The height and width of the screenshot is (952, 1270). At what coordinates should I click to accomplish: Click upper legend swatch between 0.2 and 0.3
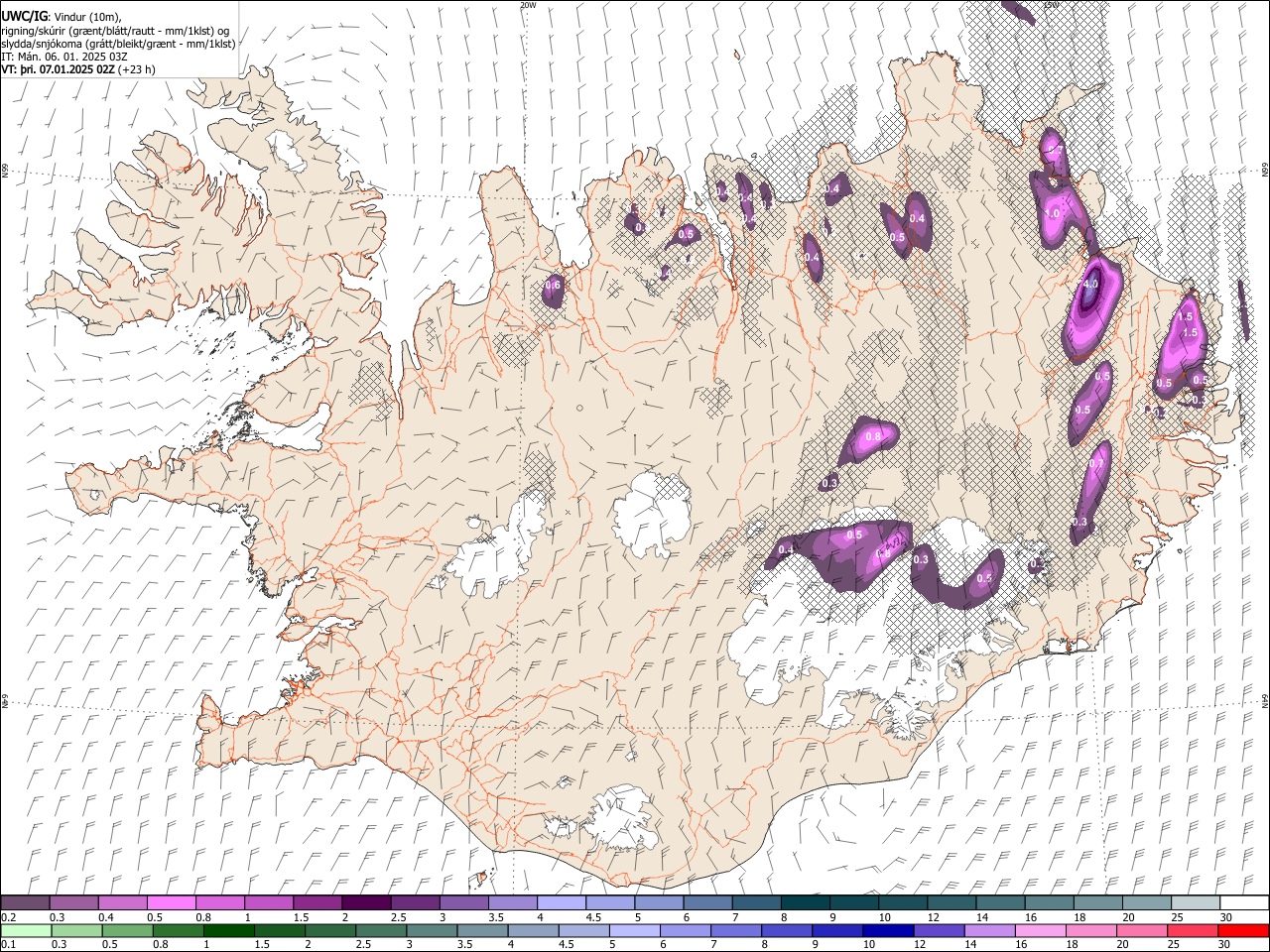tap(25, 902)
